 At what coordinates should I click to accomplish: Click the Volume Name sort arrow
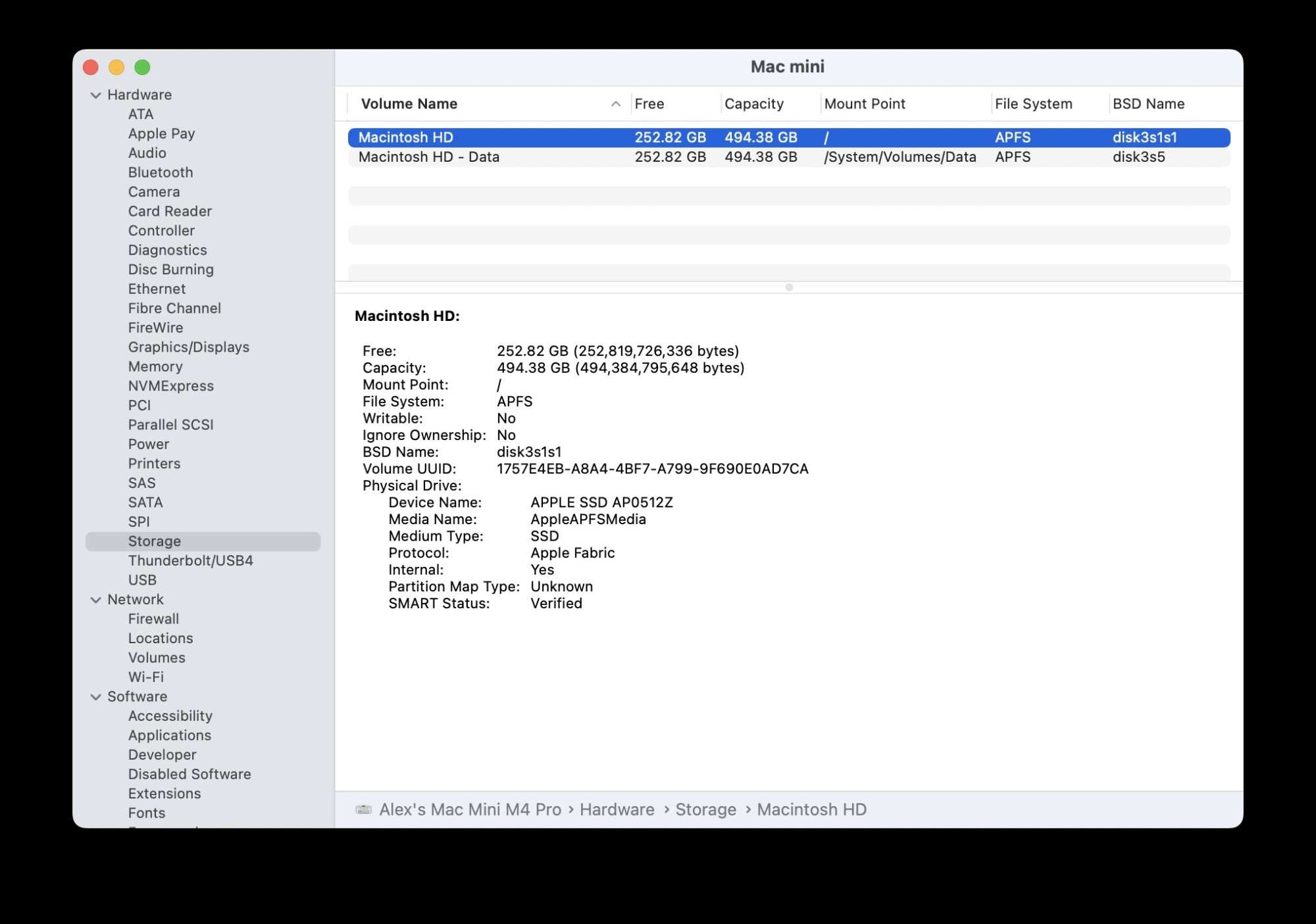pyautogui.click(x=615, y=104)
